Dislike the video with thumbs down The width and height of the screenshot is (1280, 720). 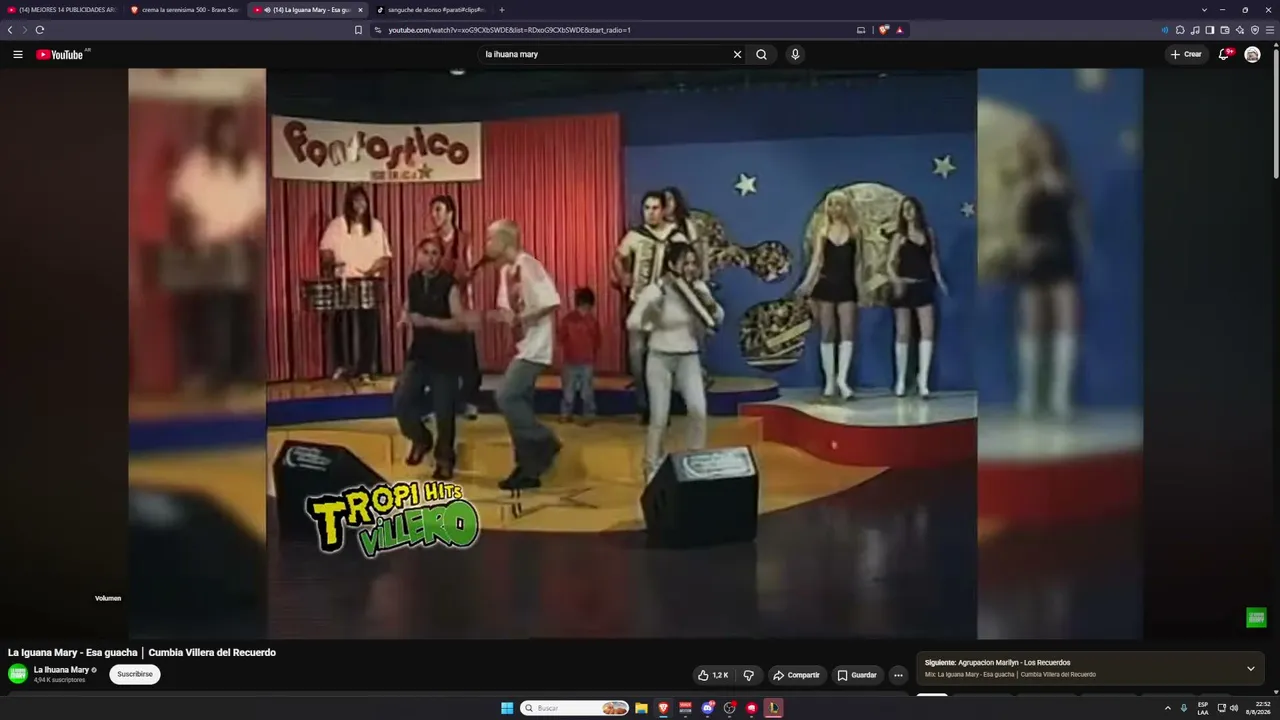(x=748, y=675)
